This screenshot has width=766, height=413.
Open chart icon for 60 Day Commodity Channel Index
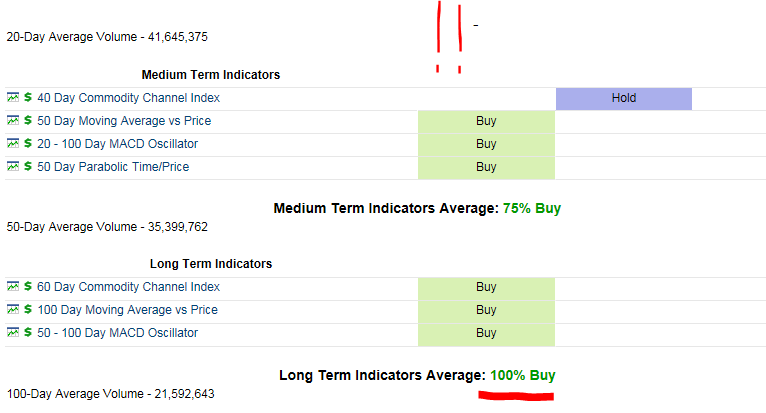[13, 287]
